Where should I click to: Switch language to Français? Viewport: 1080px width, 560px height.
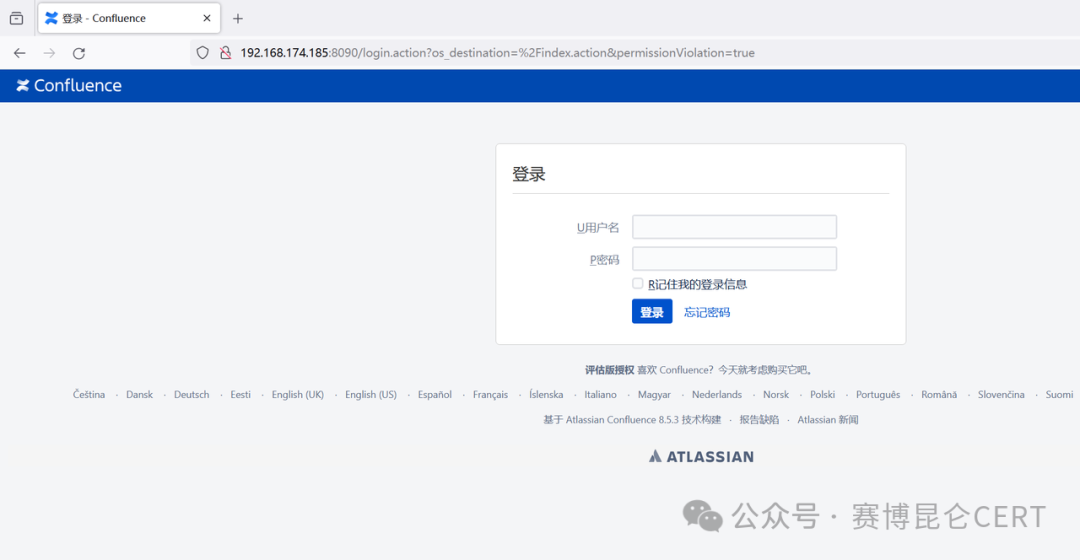(490, 395)
